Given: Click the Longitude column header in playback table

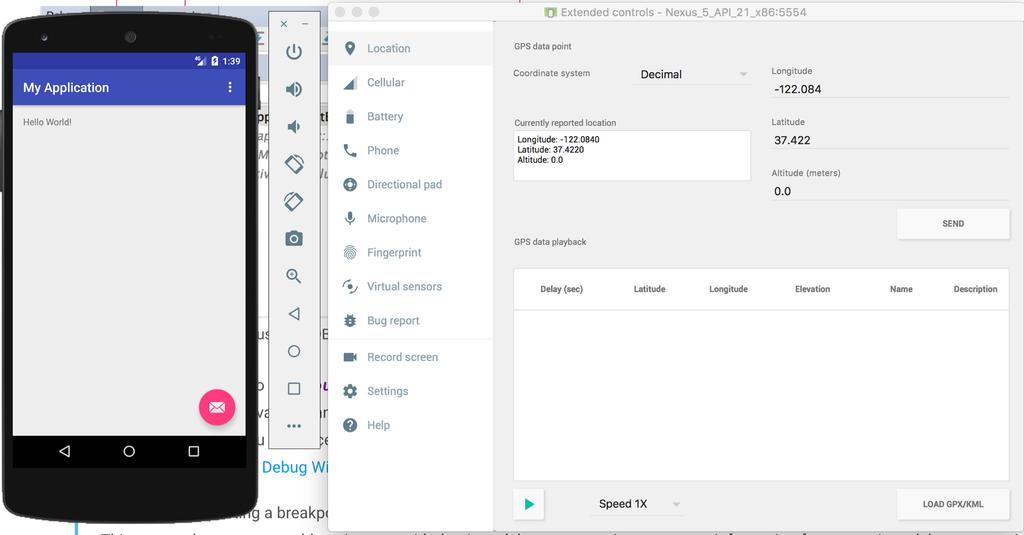Looking at the screenshot, I should pyautogui.click(x=728, y=289).
